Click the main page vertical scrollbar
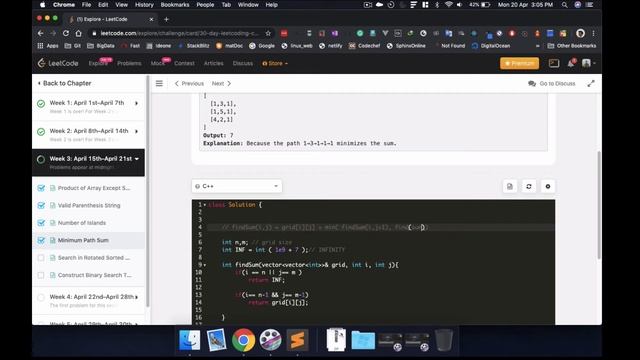The width and height of the screenshot is (640, 360). point(599,205)
